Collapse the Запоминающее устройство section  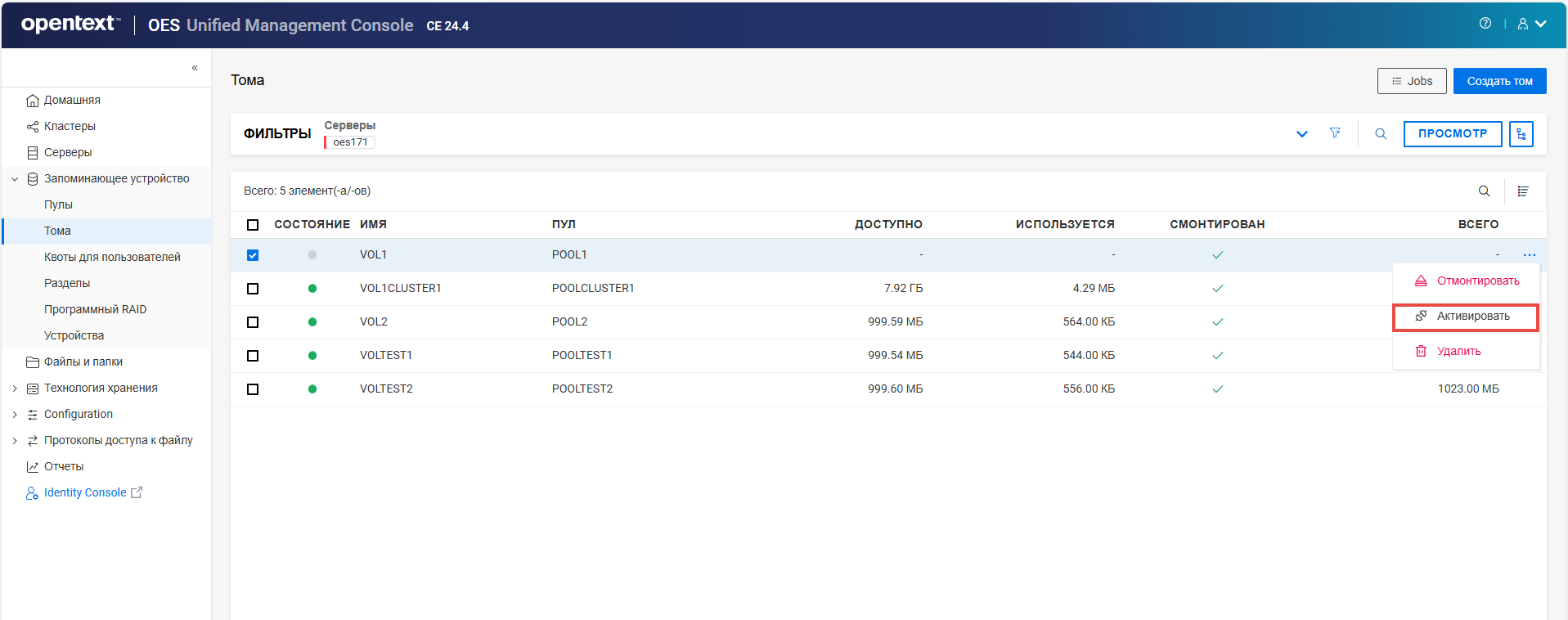15,179
